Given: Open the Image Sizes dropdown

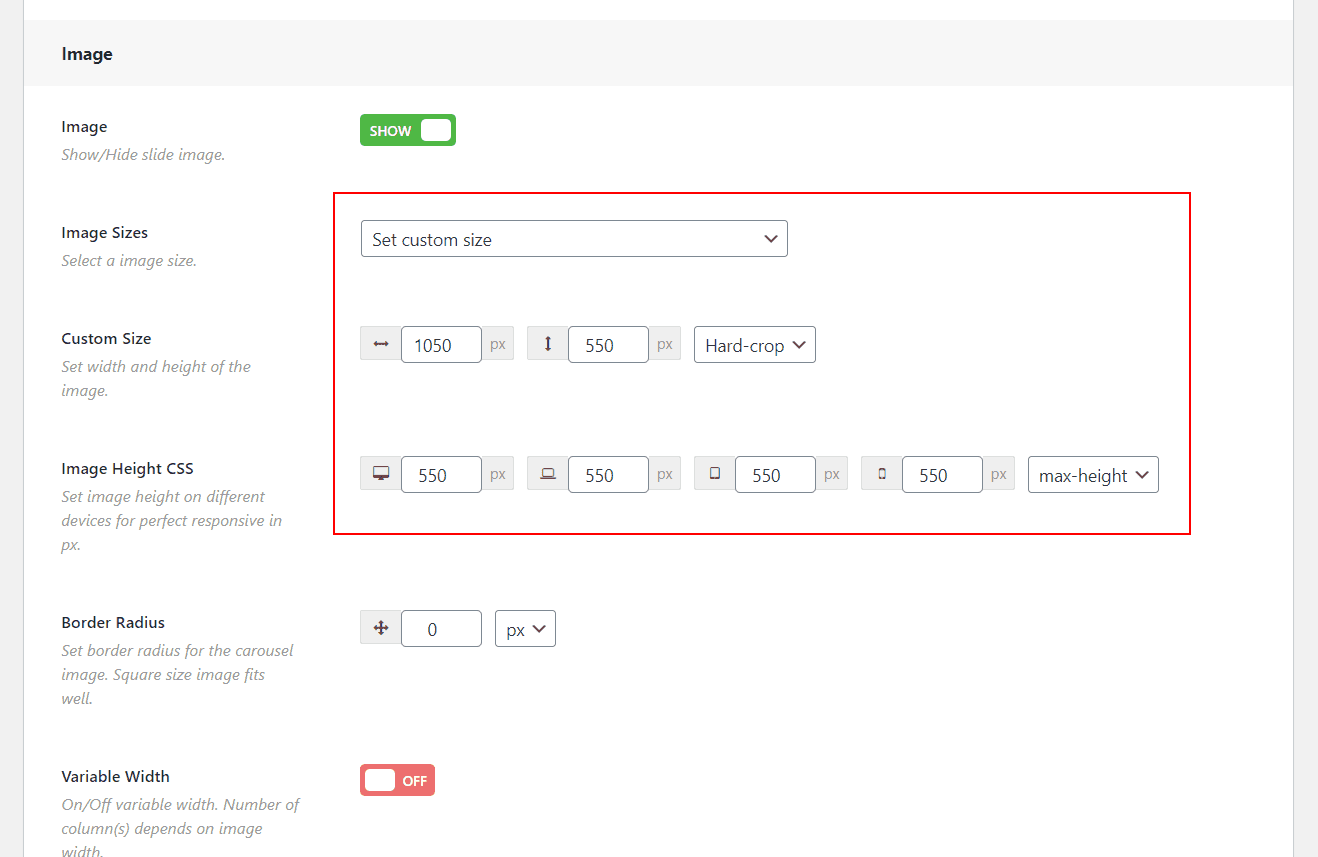Looking at the screenshot, I should (574, 239).
